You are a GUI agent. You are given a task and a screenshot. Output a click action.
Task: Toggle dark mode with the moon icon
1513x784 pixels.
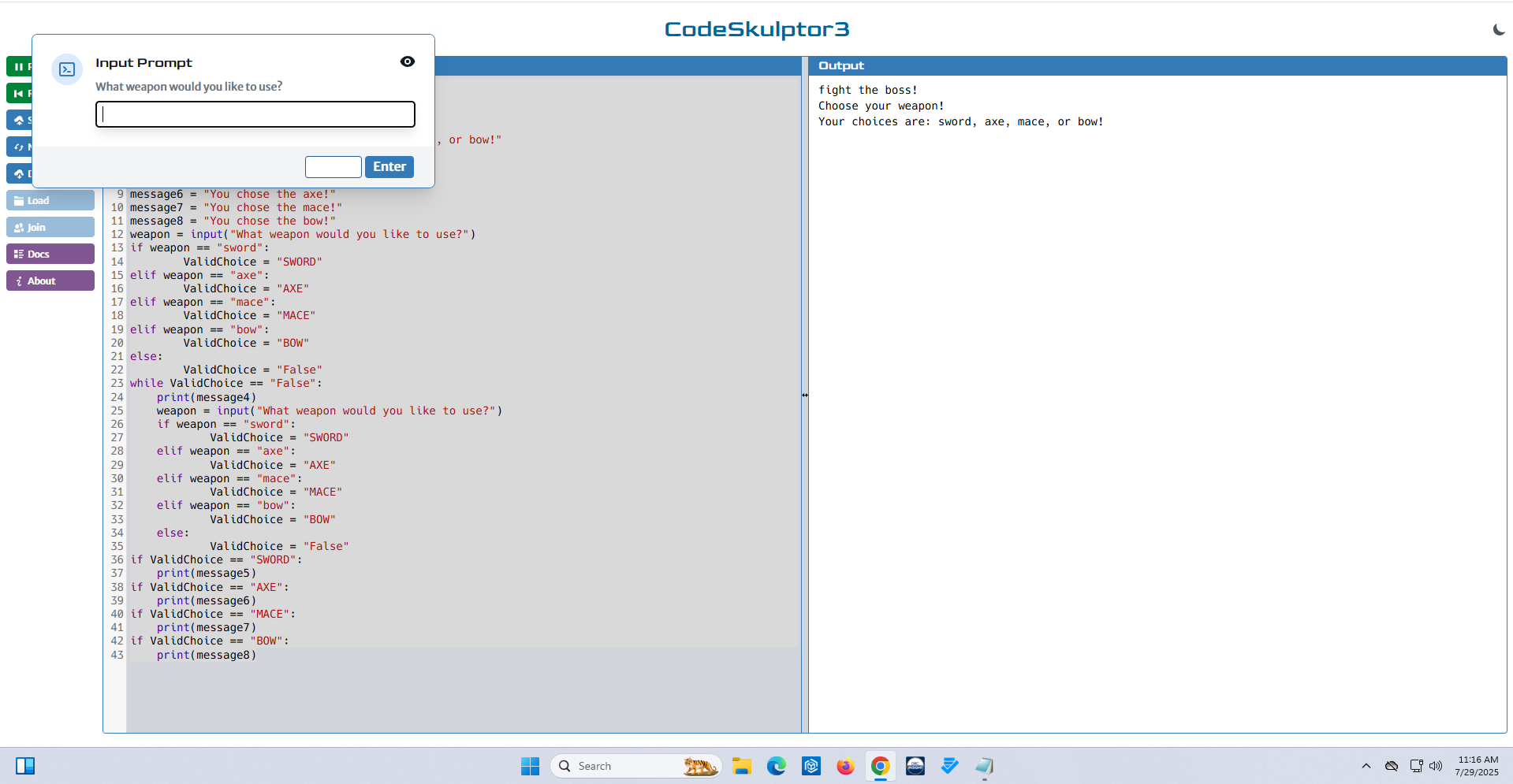coord(1499,29)
